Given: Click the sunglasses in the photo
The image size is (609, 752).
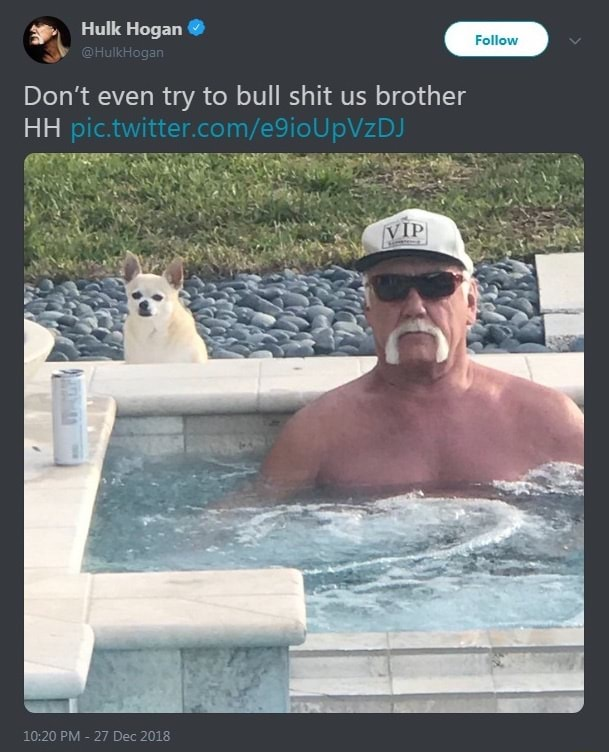Looking at the screenshot, I should click(417, 286).
